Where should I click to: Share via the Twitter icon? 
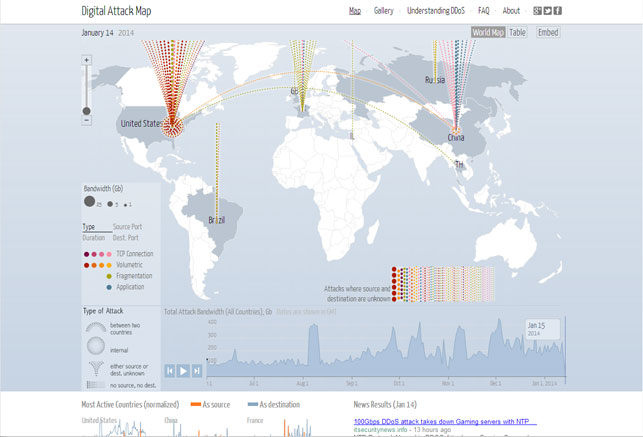click(548, 11)
